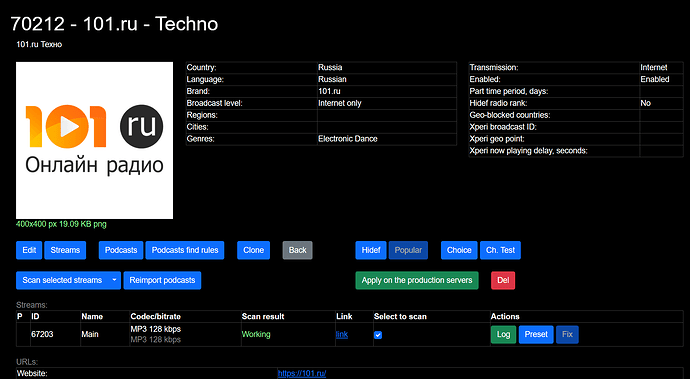Click Podcasts find rules button
The image size is (690, 379).
point(185,250)
